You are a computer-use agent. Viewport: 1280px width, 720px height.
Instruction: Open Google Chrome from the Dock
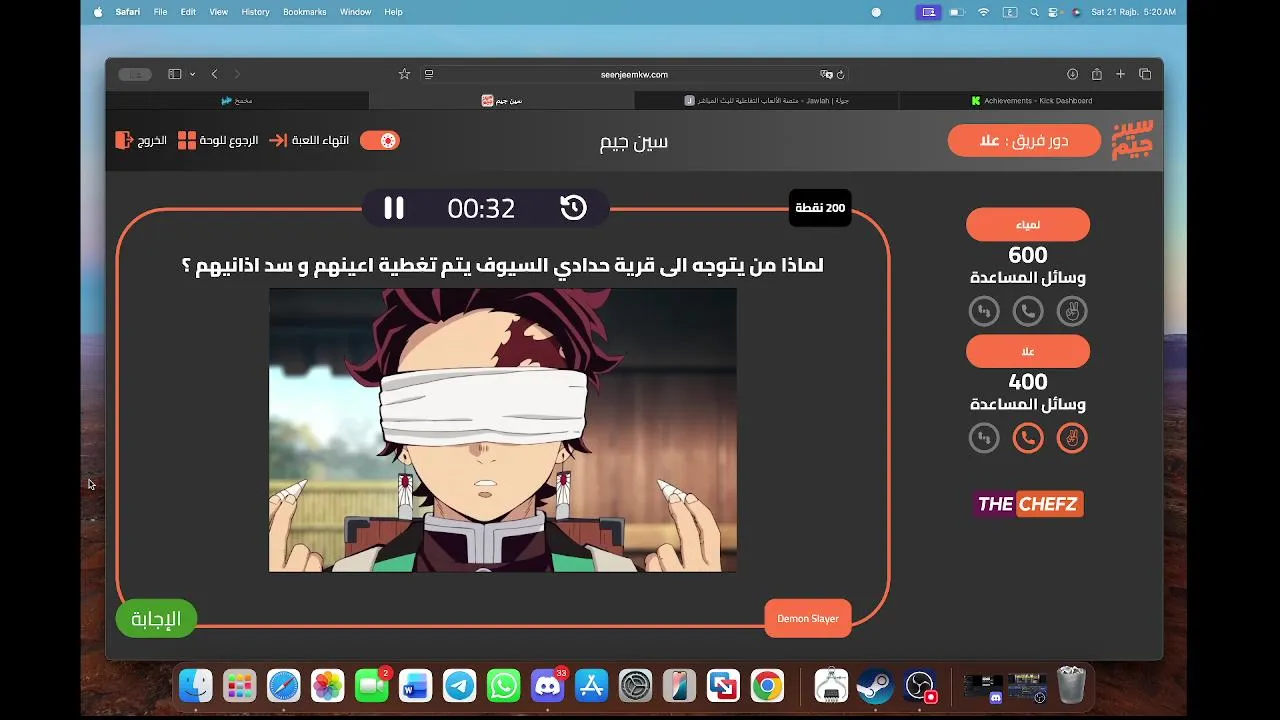(767, 685)
